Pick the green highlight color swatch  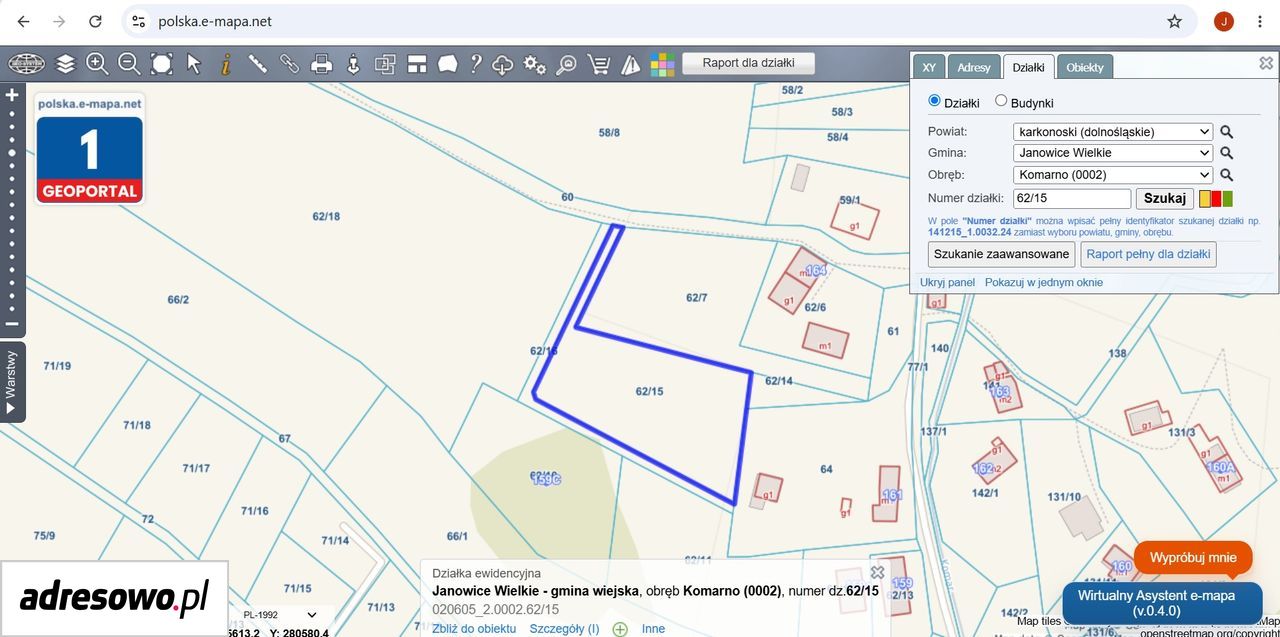tap(1227, 199)
